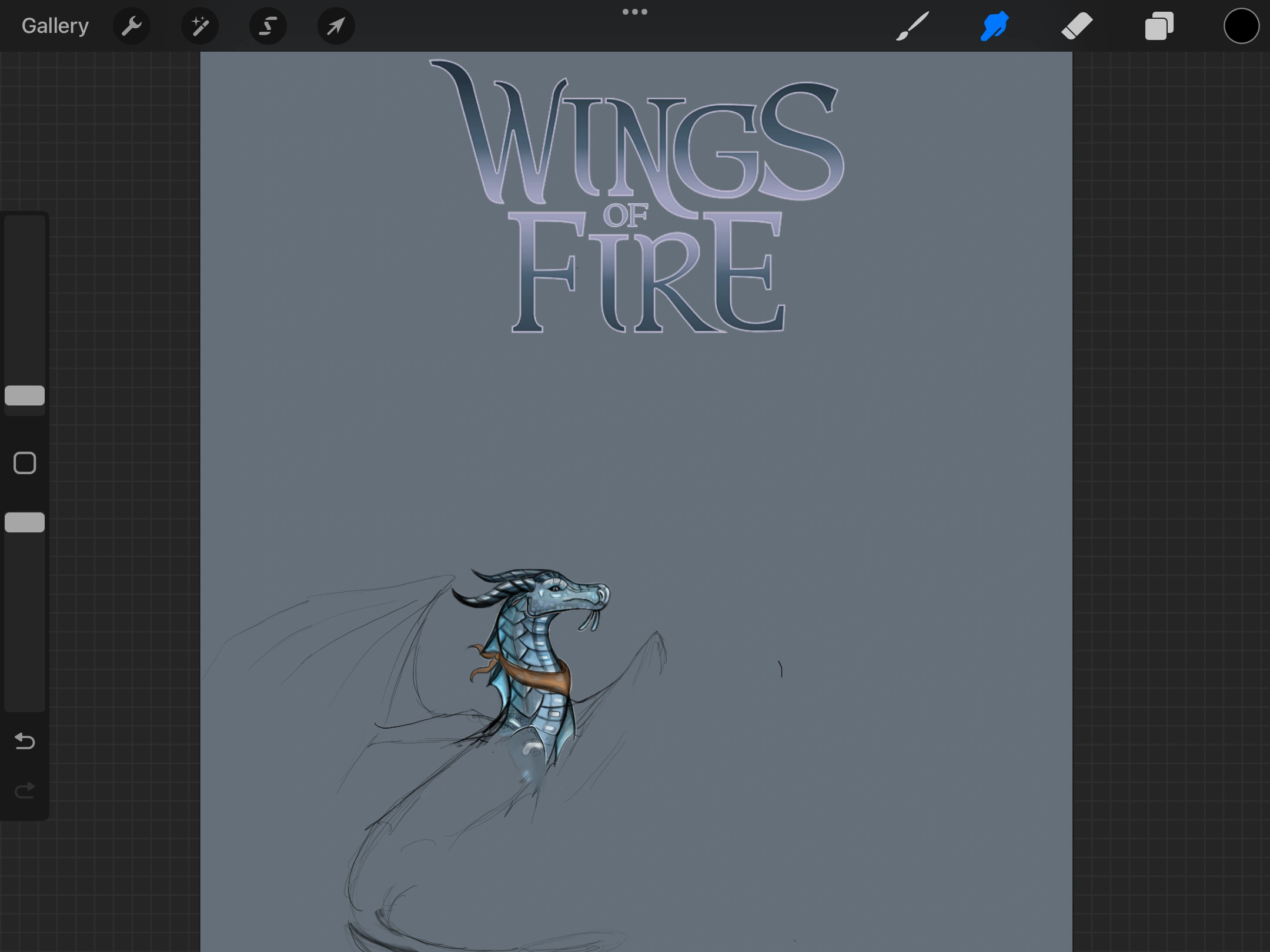Activate the Selection tool
1270x952 pixels.
pyautogui.click(x=268, y=25)
